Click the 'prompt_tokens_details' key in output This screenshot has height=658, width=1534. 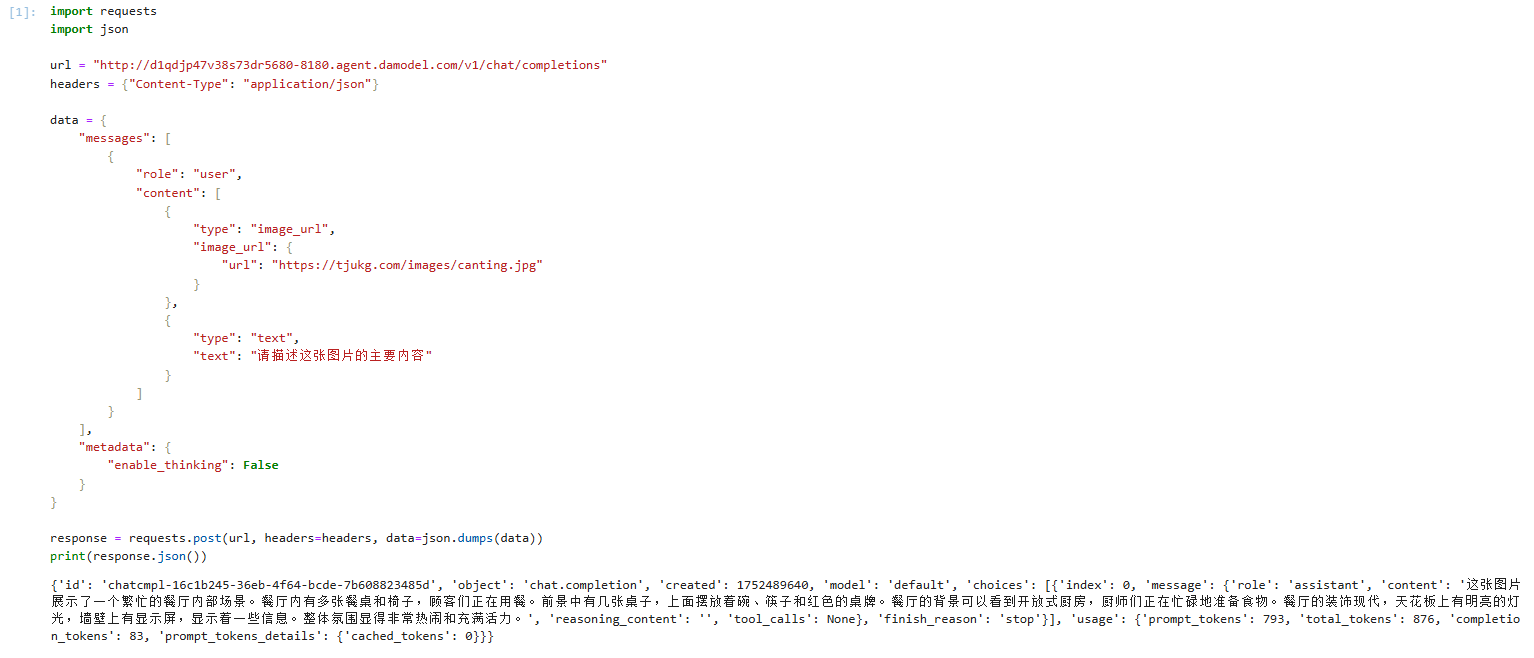pyautogui.click(x=245, y=638)
